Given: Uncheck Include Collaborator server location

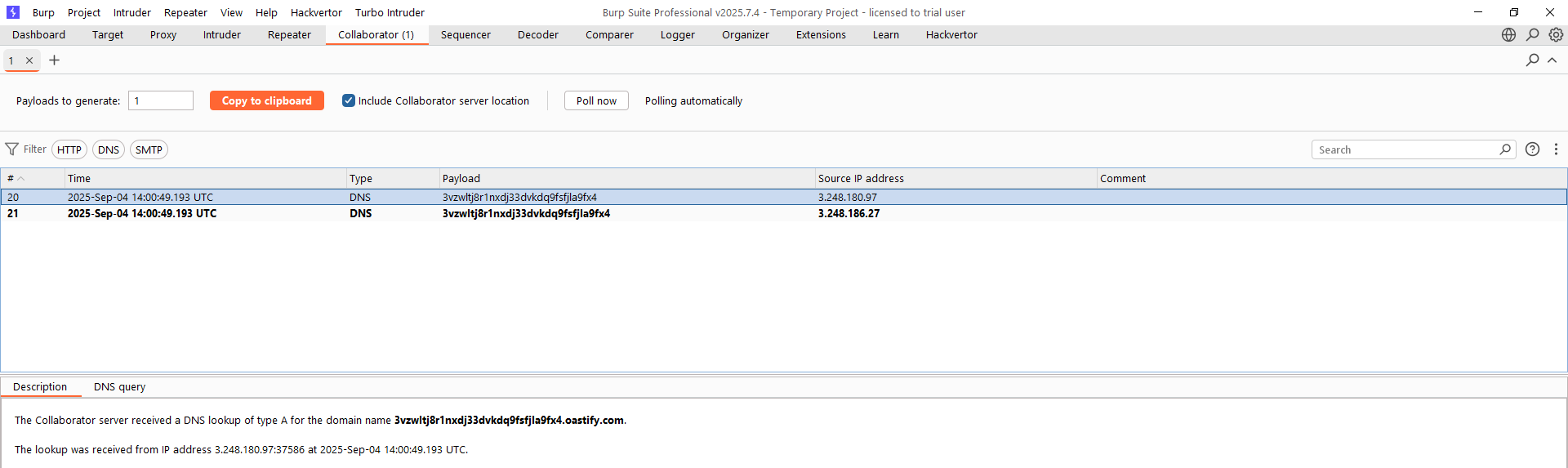Looking at the screenshot, I should (x=349, y=100).
